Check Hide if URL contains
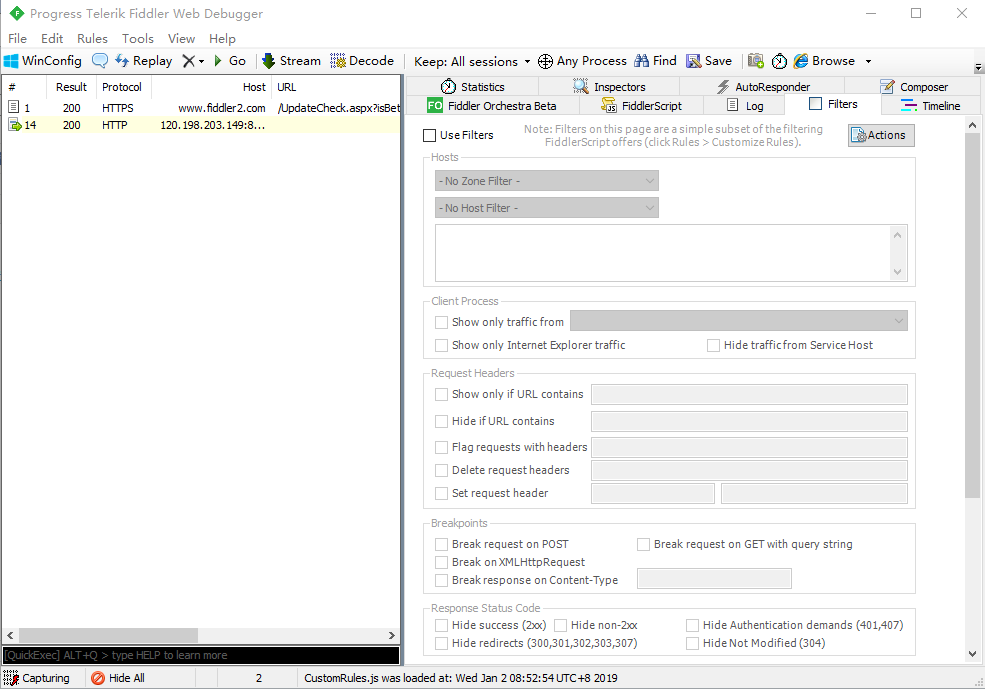The width and height of the screenshot is (985, 689). pos(442,421)
